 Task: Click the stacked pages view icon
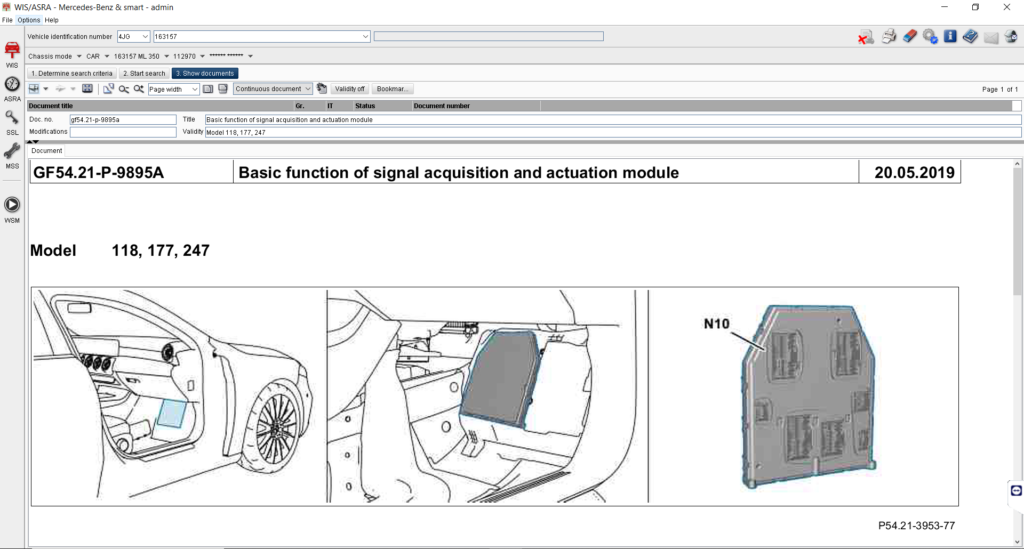[x=223, y=89]
